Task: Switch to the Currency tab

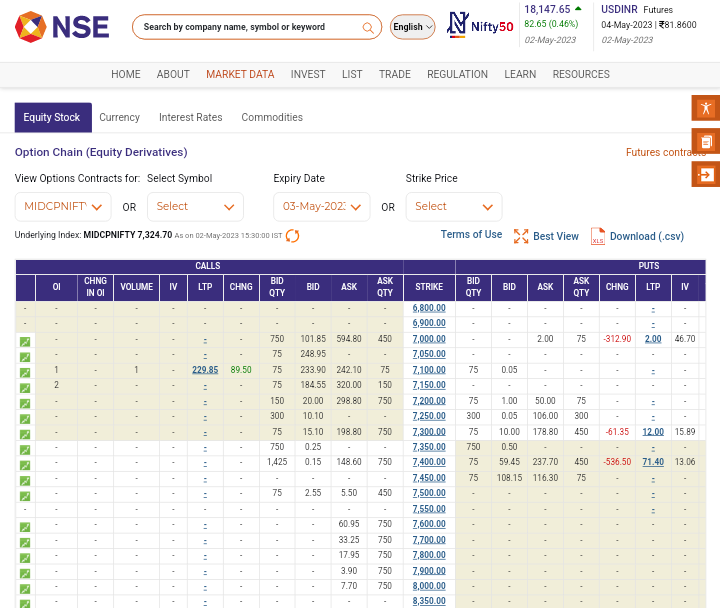Action: 119,118
